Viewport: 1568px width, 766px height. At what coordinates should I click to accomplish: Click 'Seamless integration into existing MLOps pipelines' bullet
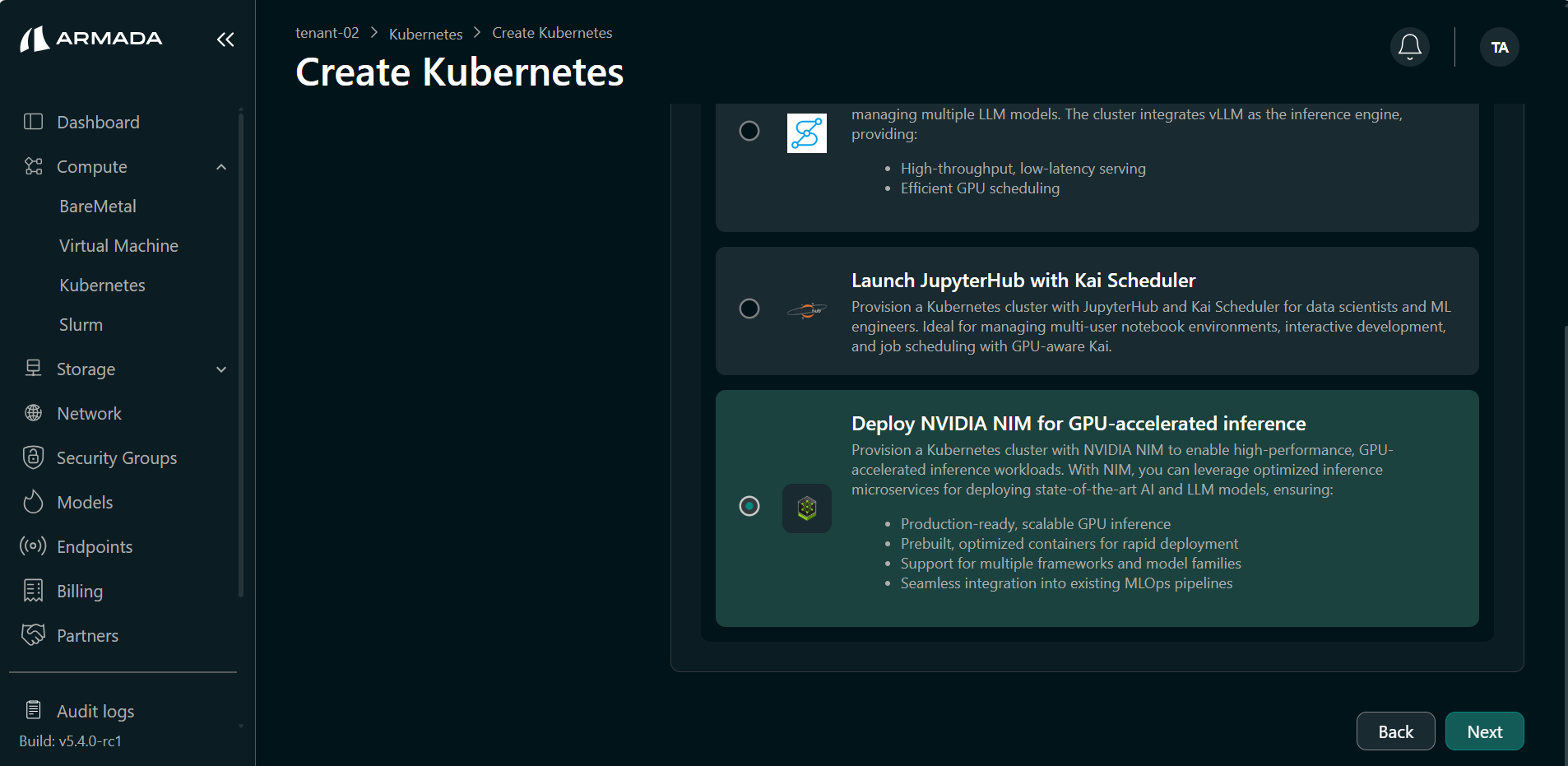pyautogui.click(x=1067, y=583)
